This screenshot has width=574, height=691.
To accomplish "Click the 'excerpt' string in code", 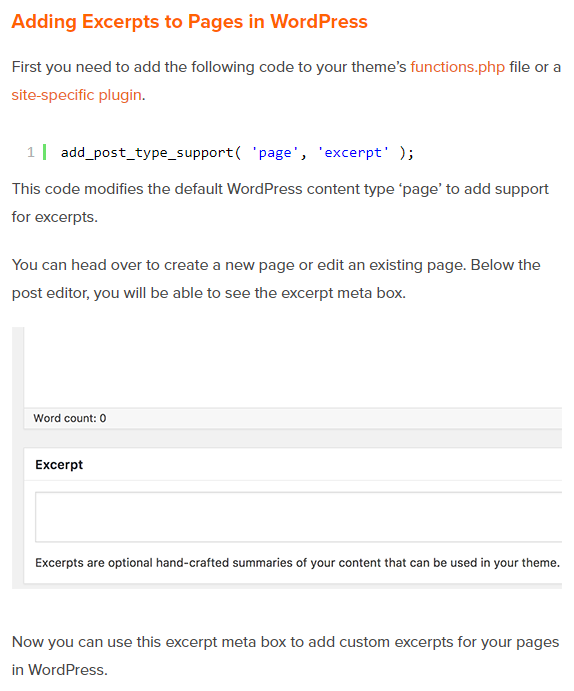I will tap(353, 152).
